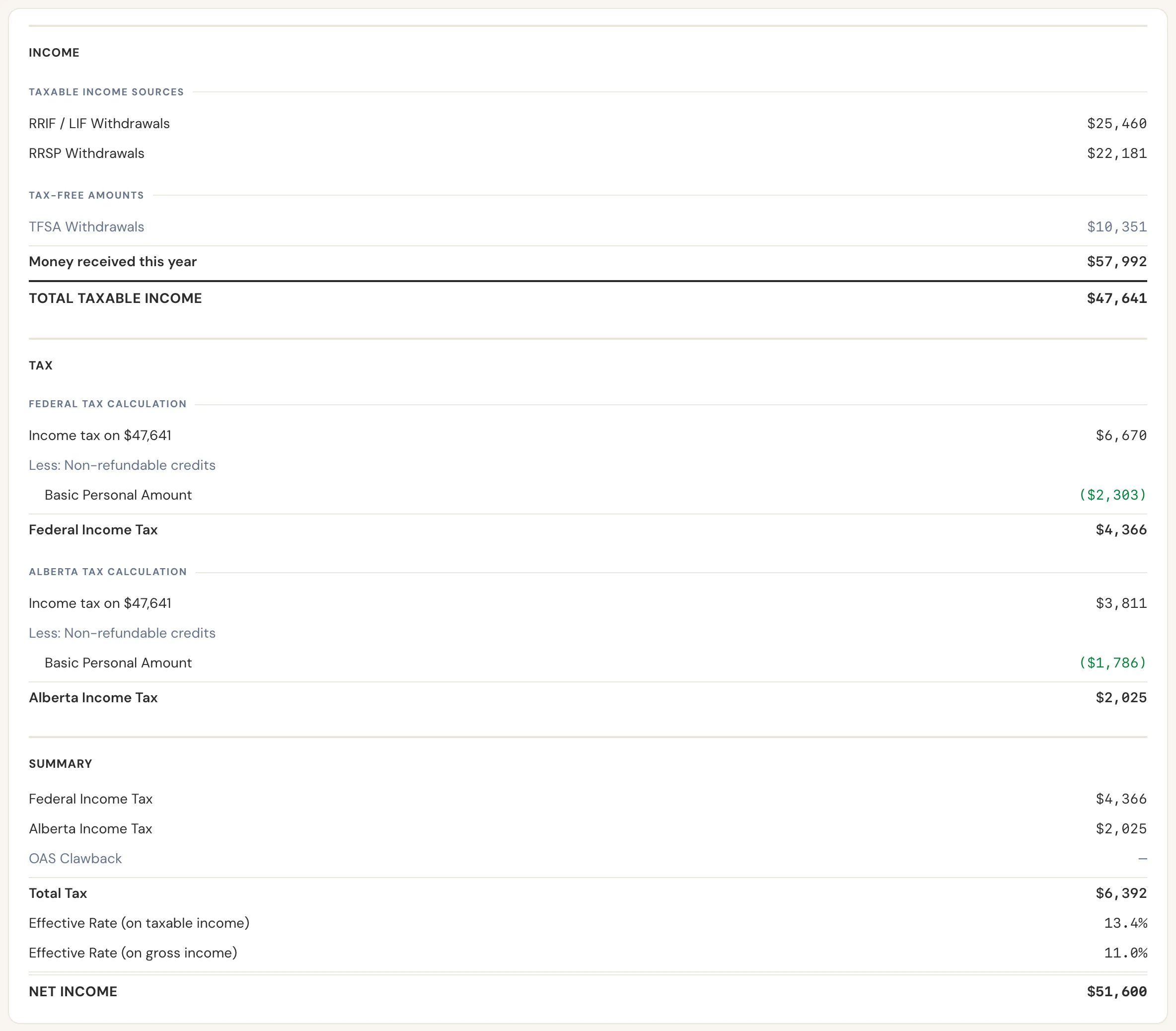Click the INCOME section heading
Image resolution: width=1176 pixels, height=1031 pixels.
click(x=54, y=52)
